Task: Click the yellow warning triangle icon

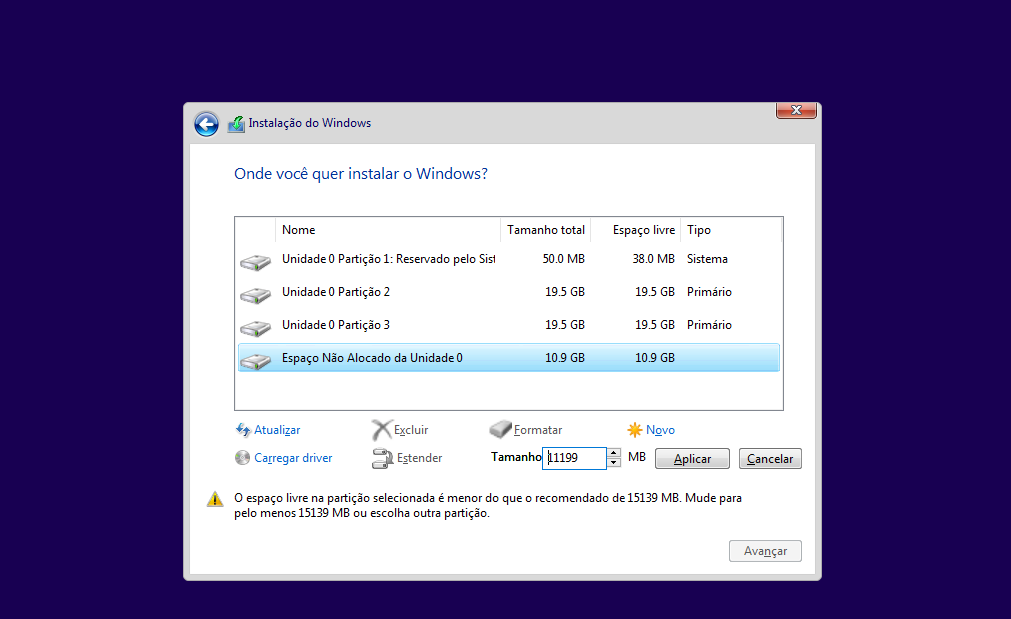Action: (x=215, y=499)
